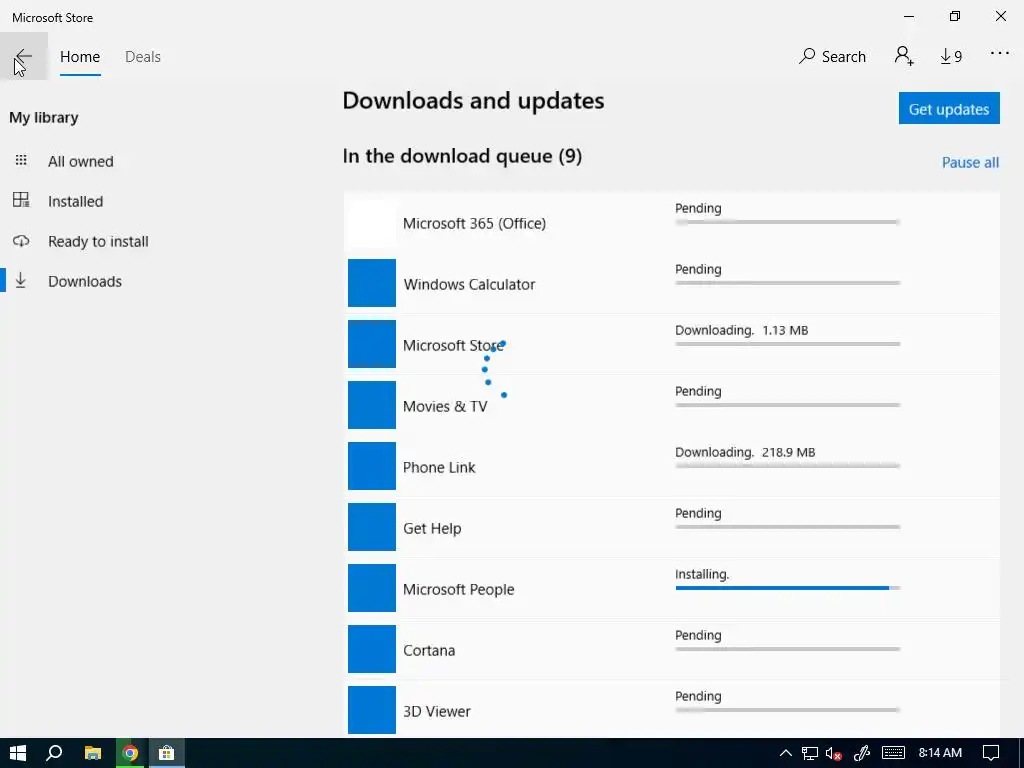
Task: Open the Search box
Action: click(832, 57)
